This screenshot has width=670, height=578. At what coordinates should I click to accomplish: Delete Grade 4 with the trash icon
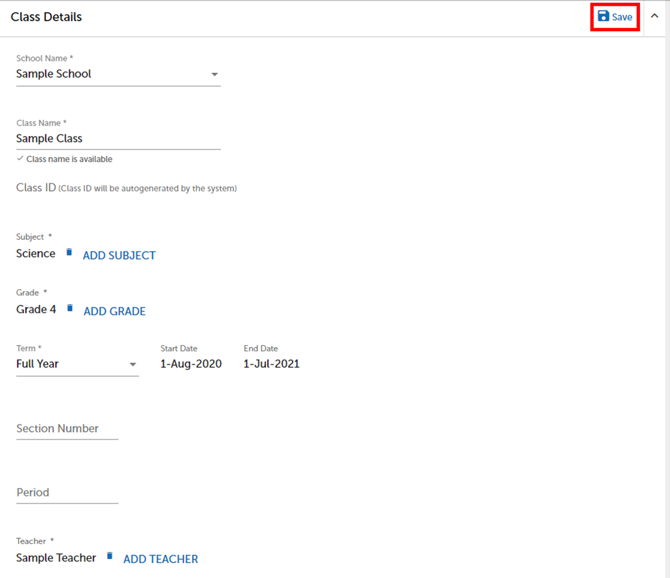pos(70,309)
